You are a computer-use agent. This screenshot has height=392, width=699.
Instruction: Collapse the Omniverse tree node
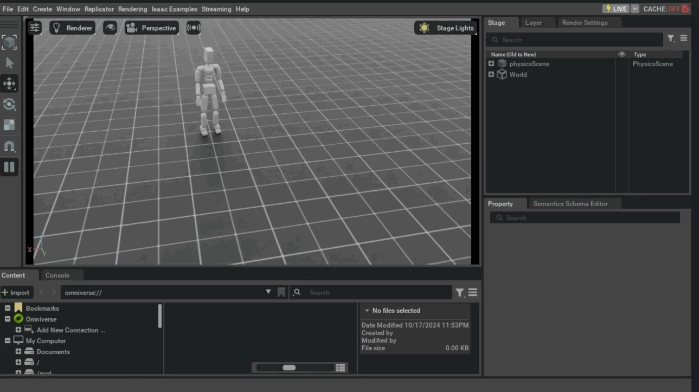8,319
